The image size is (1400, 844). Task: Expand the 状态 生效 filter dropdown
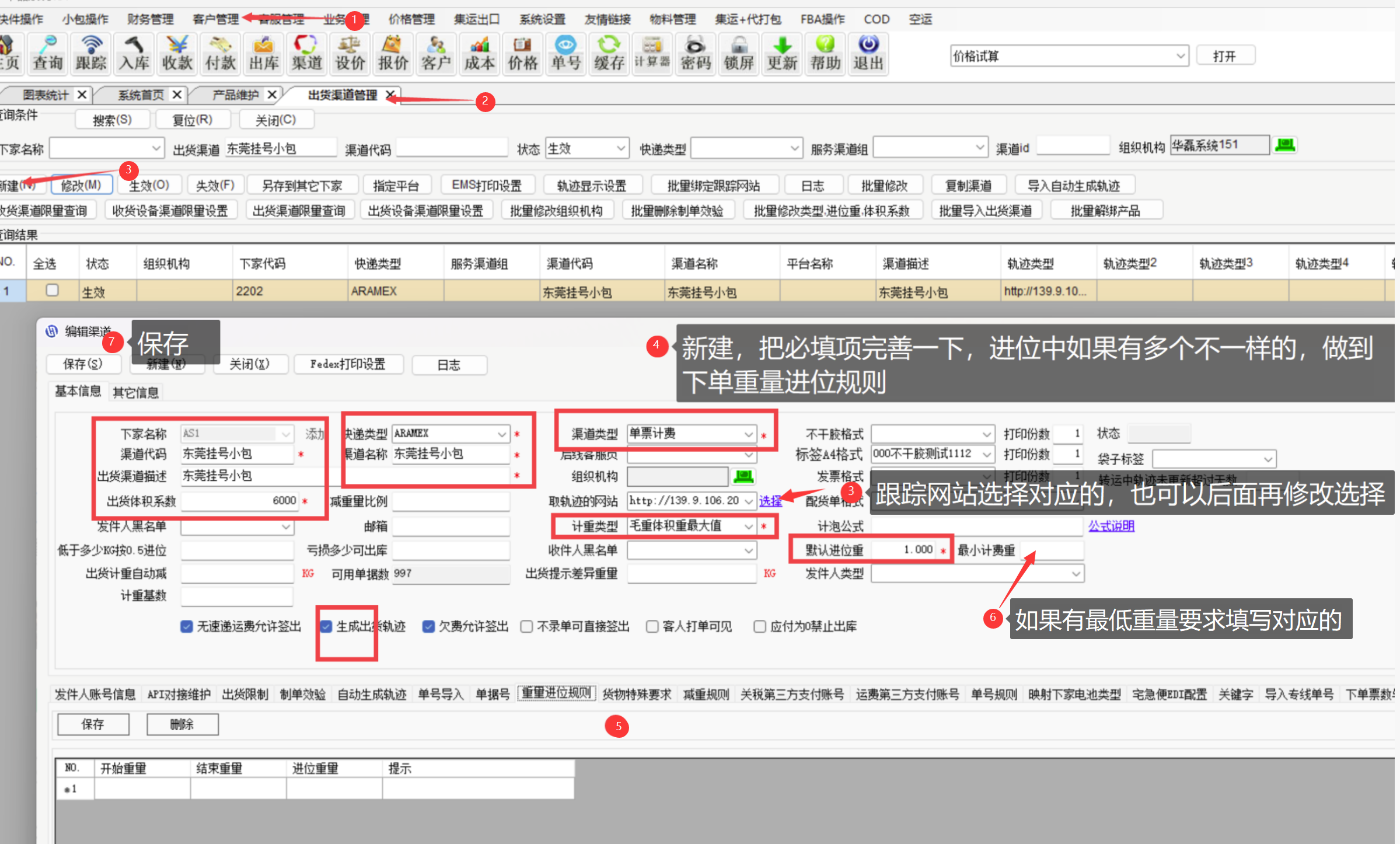click(620, 149)
